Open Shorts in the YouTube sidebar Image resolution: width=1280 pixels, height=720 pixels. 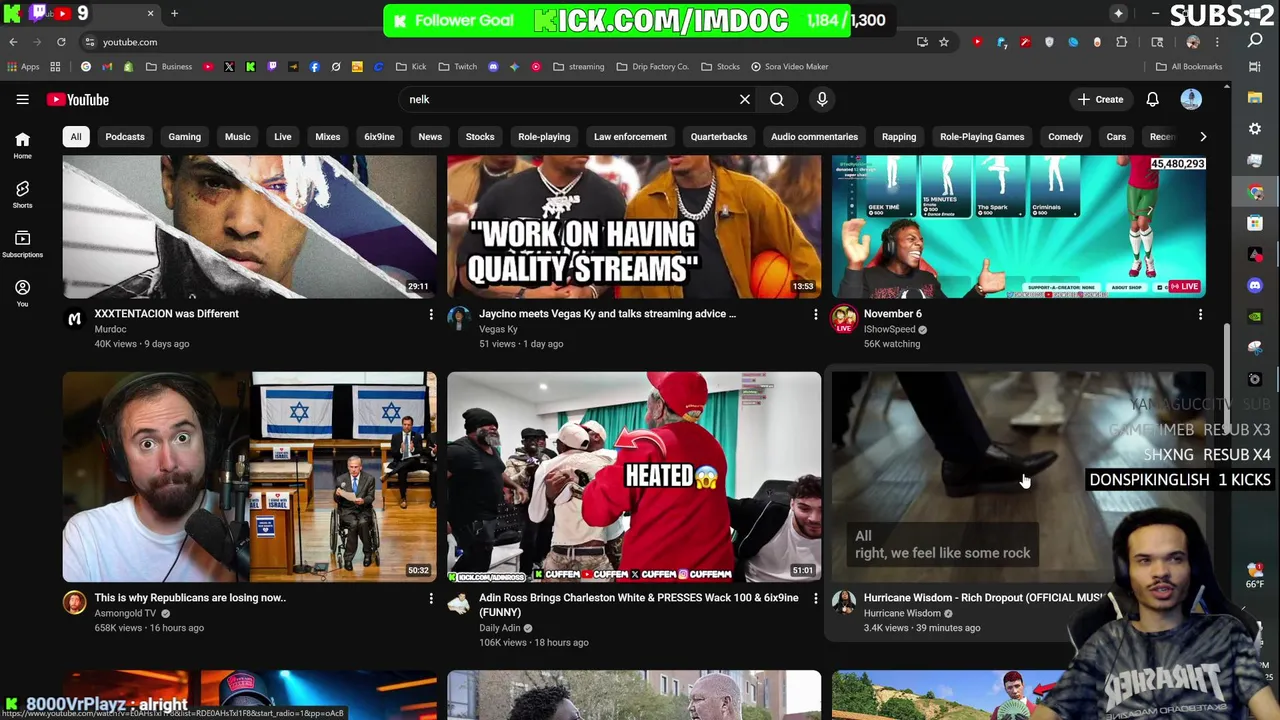pyautogui.click(x=22, y=194)
